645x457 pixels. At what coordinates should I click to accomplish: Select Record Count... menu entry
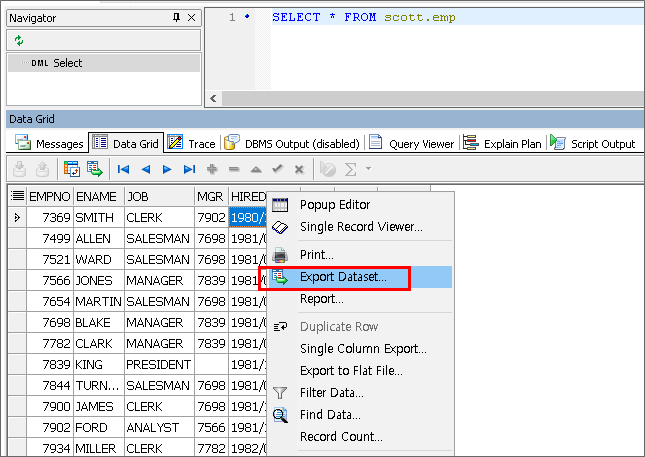[x=361, y=436]
